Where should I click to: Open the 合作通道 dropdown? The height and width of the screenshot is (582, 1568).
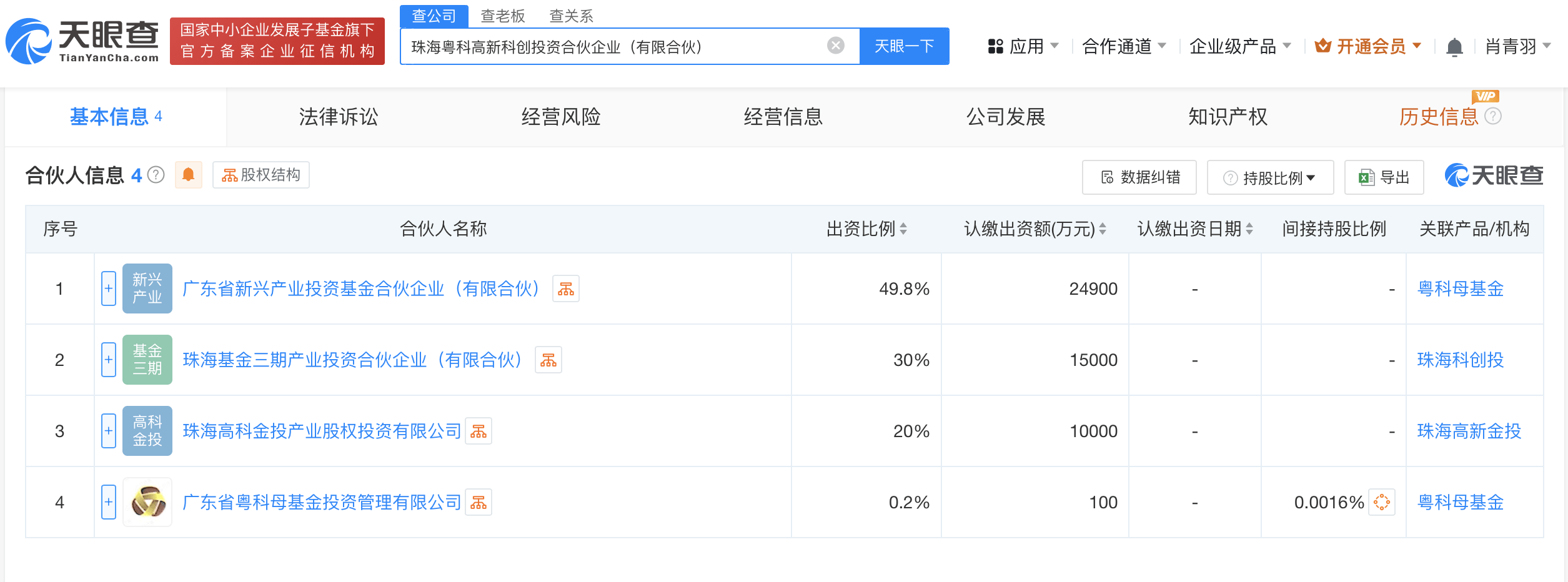tap(1124, 46)
